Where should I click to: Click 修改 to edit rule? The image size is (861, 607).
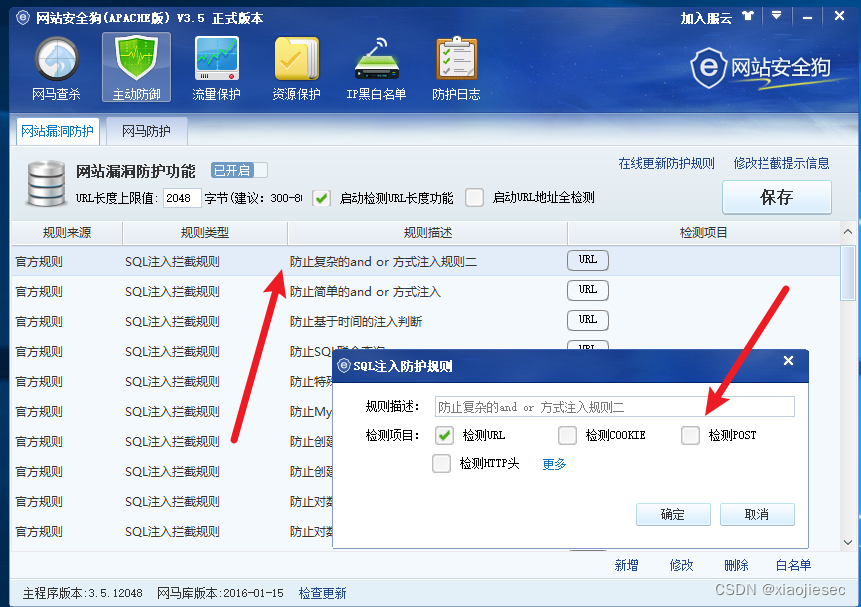[x=681, y=565]
